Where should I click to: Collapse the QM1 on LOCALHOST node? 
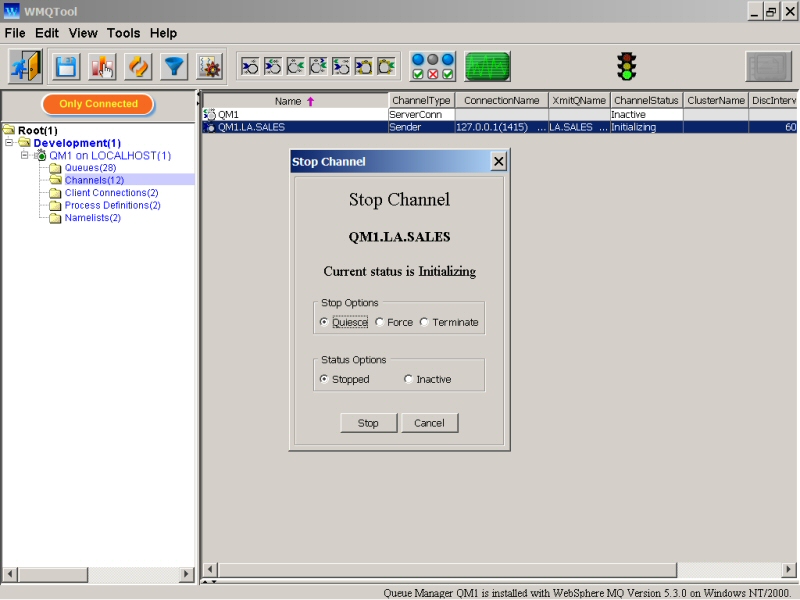(24, 155)
